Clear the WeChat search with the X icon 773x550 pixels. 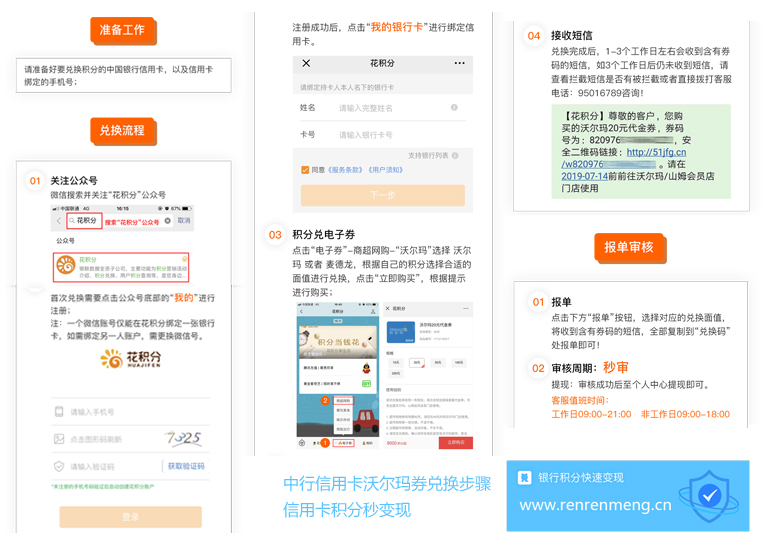click(x=168, y=221)
